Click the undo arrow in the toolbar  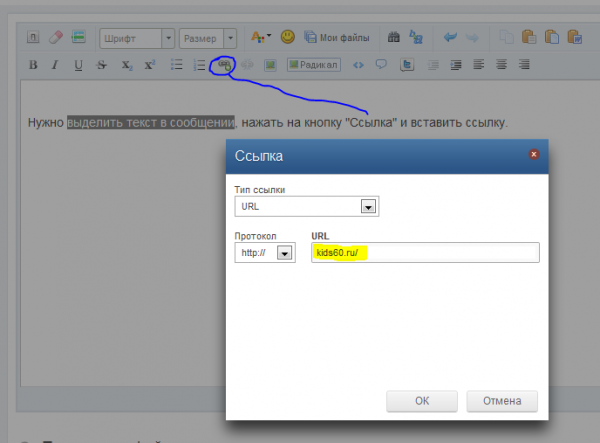(451, 38)
